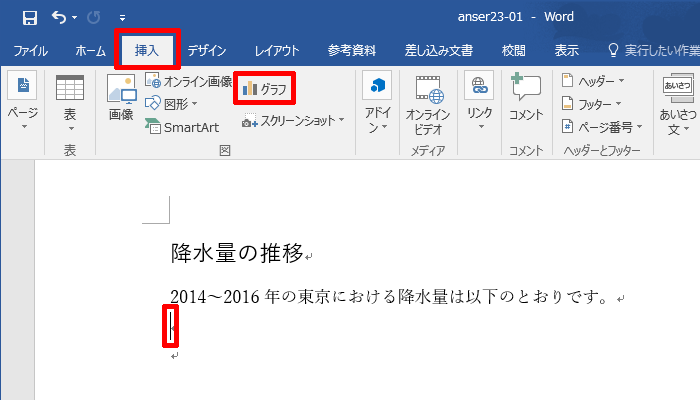Open the ヘッダー header dropdown

pyautogui.click(x=593, y=81)
